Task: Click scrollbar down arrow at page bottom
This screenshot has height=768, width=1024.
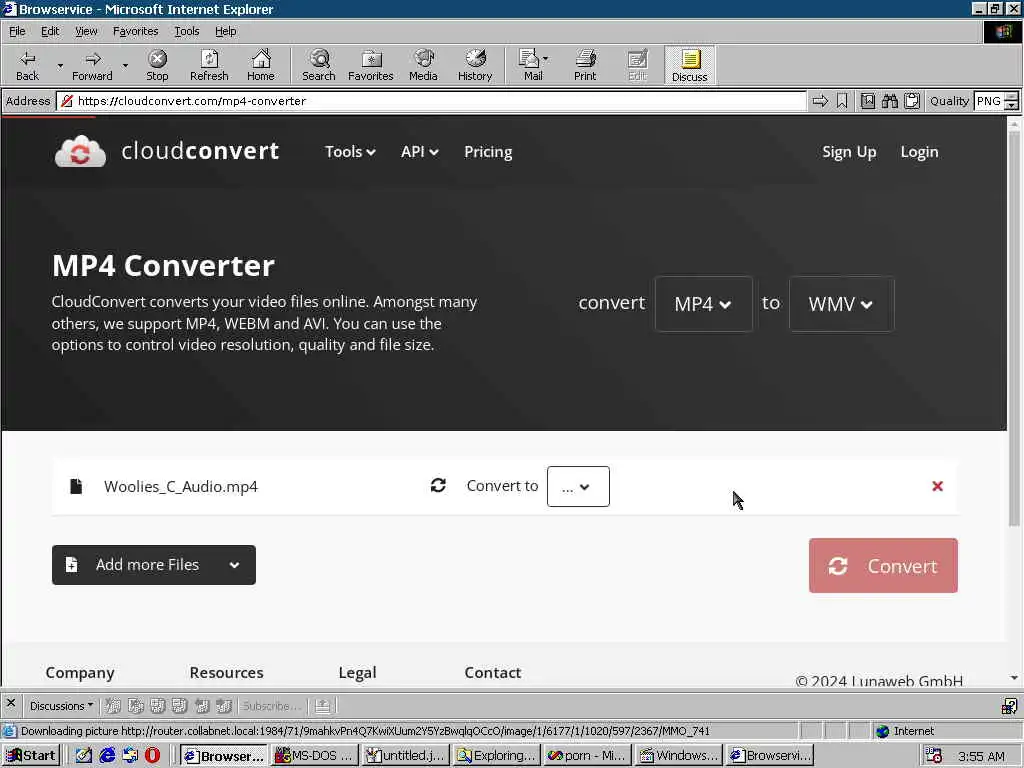Action: pyautogui.click(x=1014, y=678)
